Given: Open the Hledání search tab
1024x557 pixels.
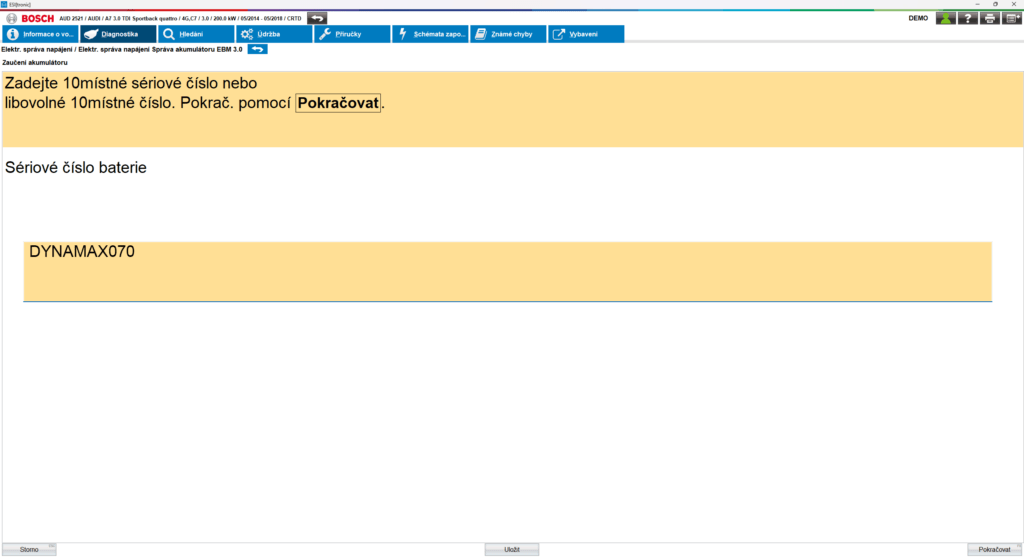Looking at the screenshot, I should [196, 34].
